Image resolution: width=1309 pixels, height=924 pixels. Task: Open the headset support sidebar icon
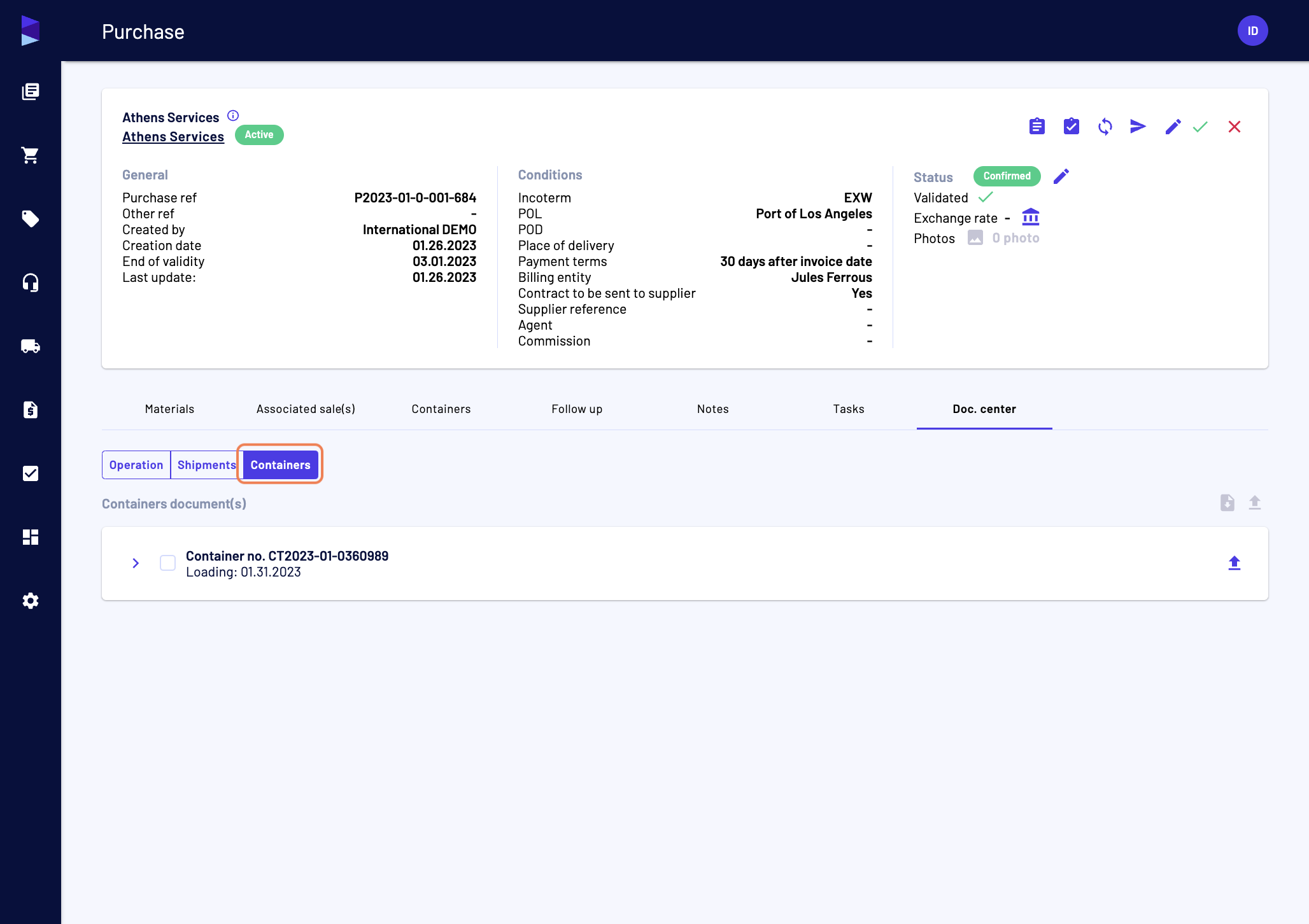[x=31, y=283]
